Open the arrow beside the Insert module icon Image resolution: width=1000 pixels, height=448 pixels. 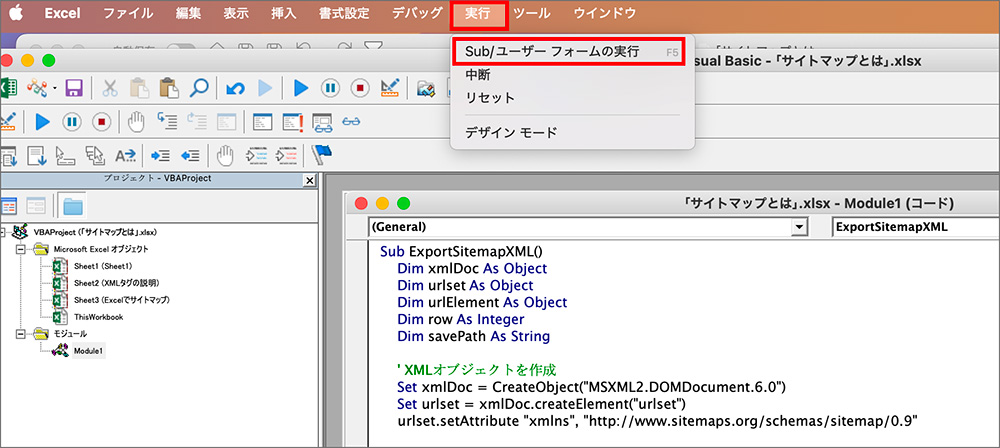point(55,89)
